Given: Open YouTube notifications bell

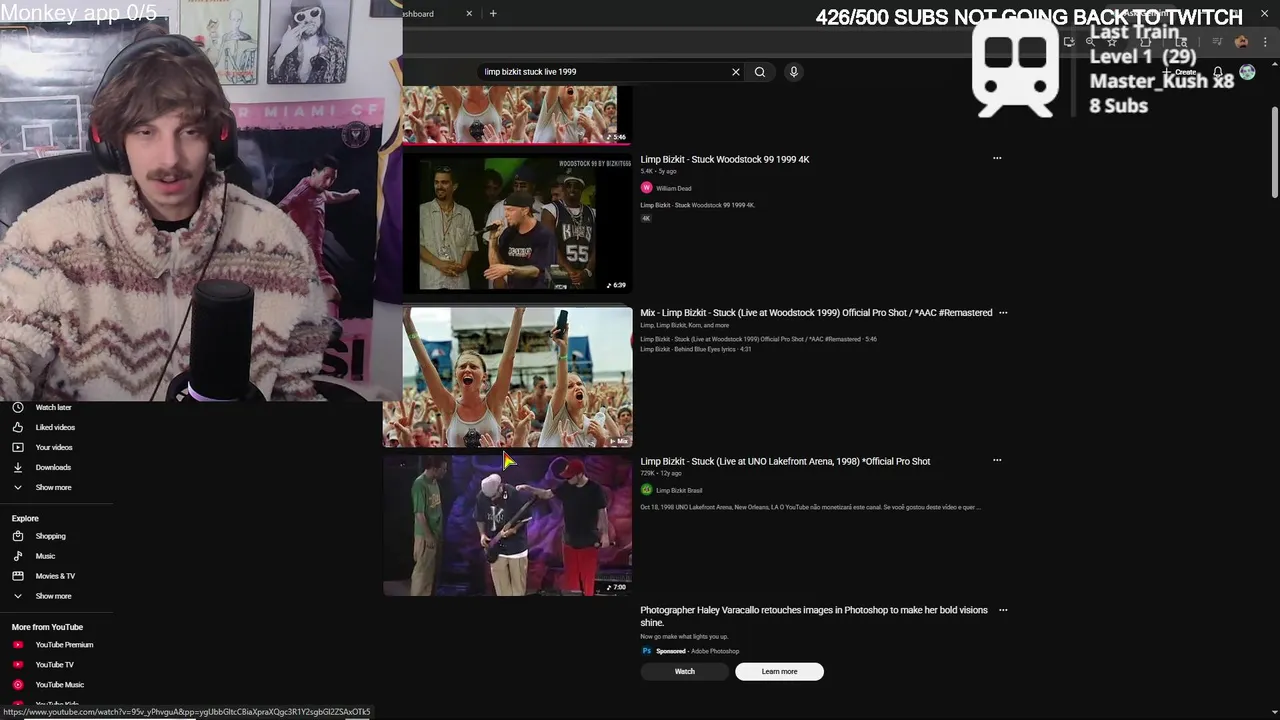Looking at the screenshot, I should click(x=1218, y=72).
